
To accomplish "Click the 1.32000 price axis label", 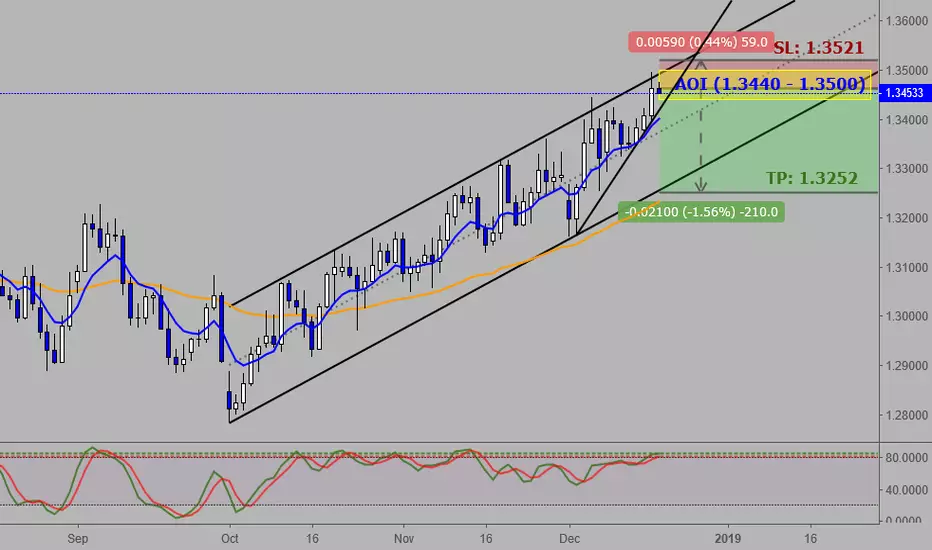I will click(x=906, y=218).
